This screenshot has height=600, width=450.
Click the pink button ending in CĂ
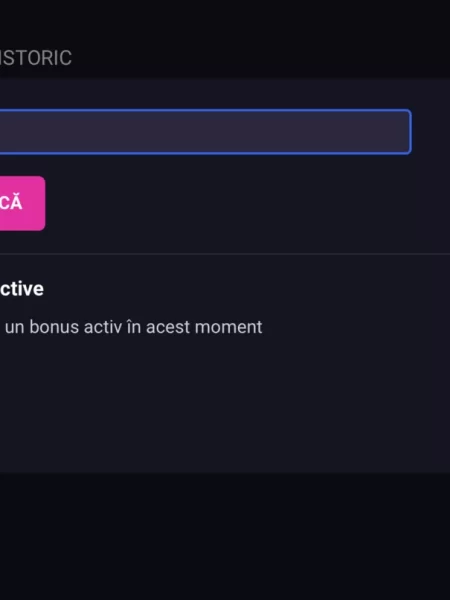coord(22,203)
